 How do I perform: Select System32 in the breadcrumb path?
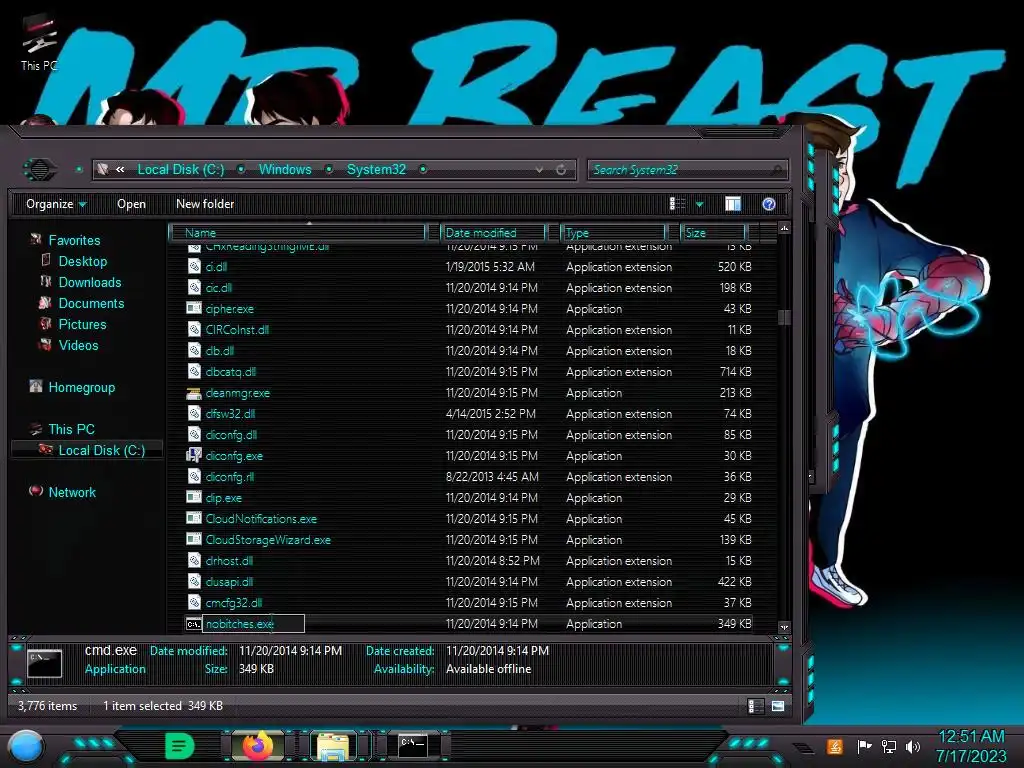(376, 170)
